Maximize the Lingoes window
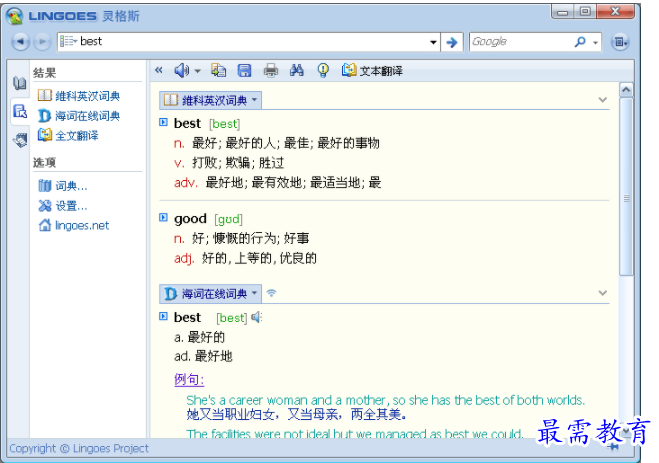The height and width of the screenshot is (463, 659). (585, 12)
